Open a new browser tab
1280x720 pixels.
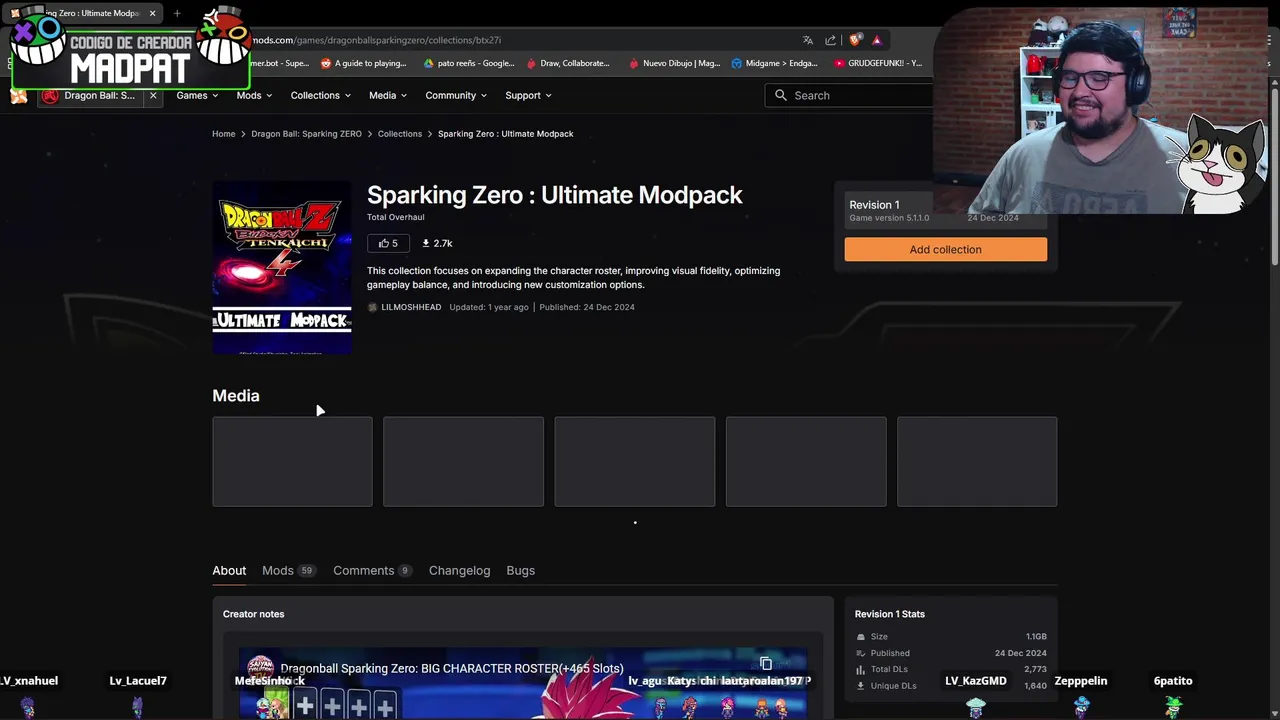(177, 13)
